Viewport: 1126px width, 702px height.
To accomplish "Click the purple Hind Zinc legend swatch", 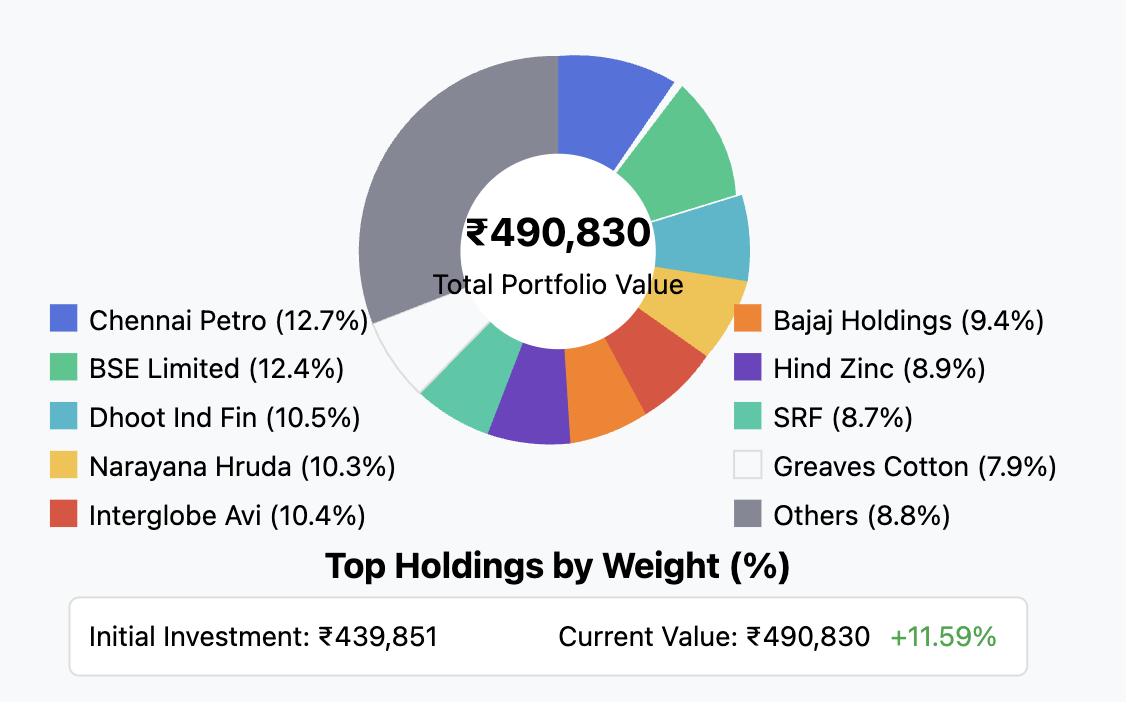I will click(748, 368).
